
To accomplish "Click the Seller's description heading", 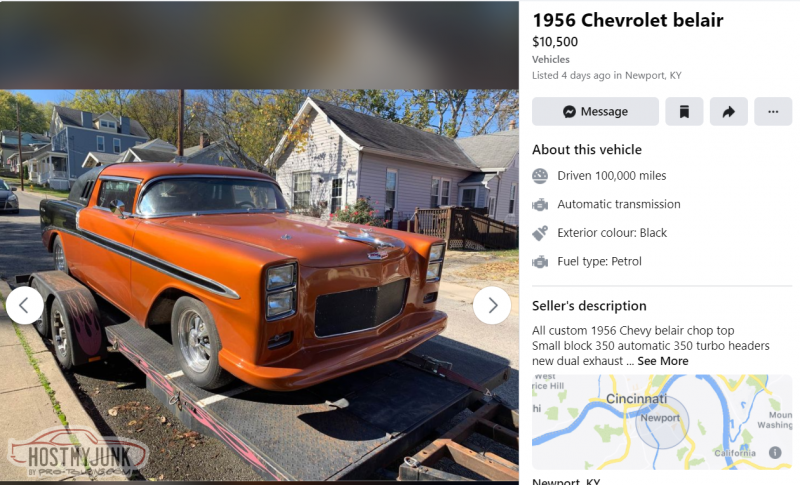I will click(x=589, y=306).
